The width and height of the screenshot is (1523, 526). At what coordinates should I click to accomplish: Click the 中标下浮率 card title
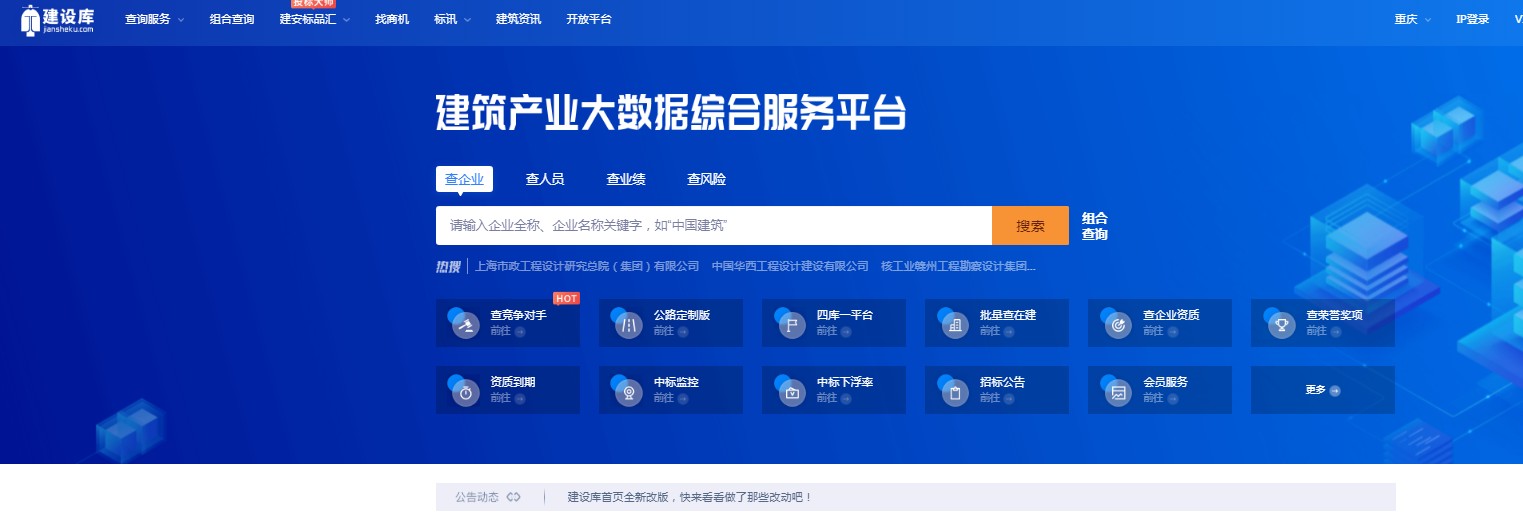[845, 382]
